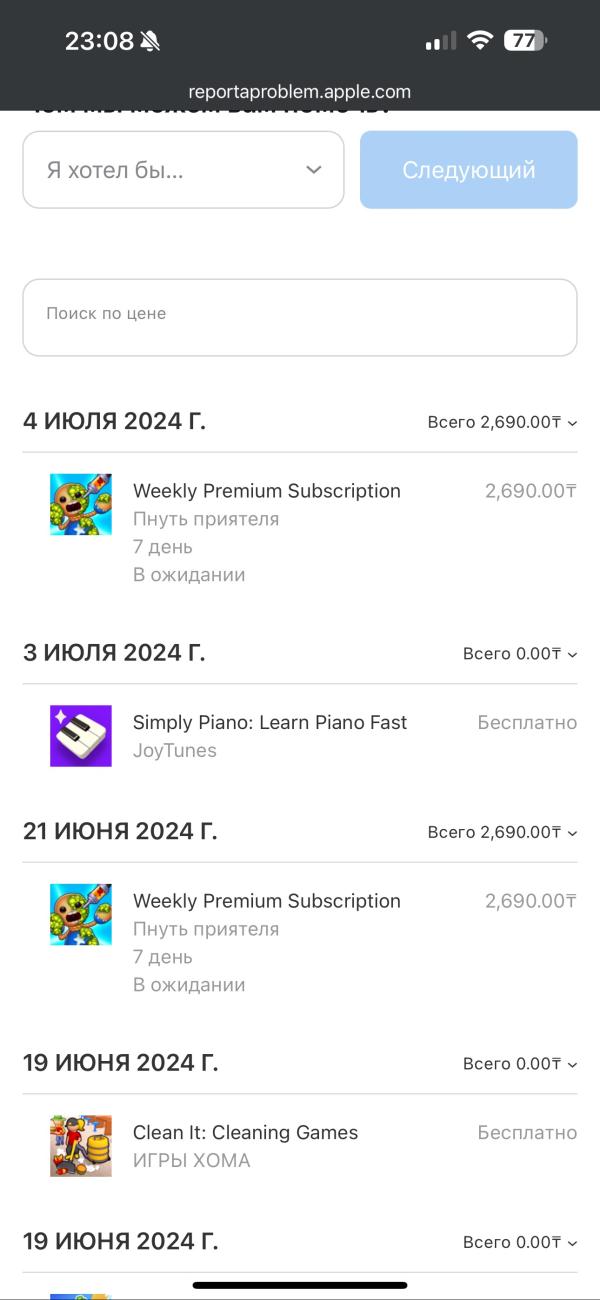The width and height of the screenshot is (600, 1300).
Task: Open 'Simply Piano: Learn Piano Fast' entry
Action: pyautogui.click(x=270, y=722)
